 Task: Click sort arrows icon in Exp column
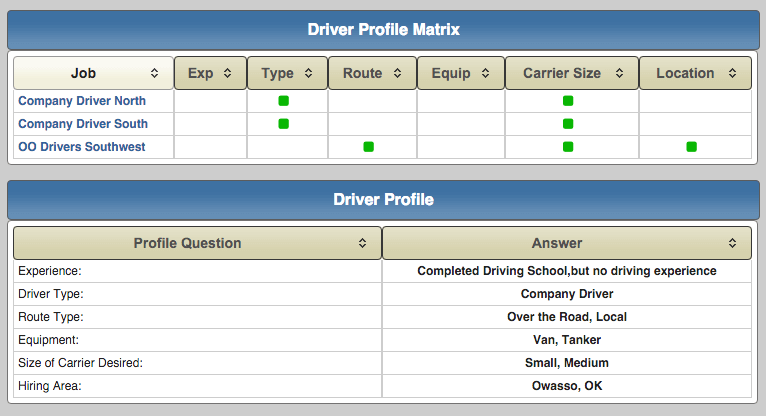(228, 73)
